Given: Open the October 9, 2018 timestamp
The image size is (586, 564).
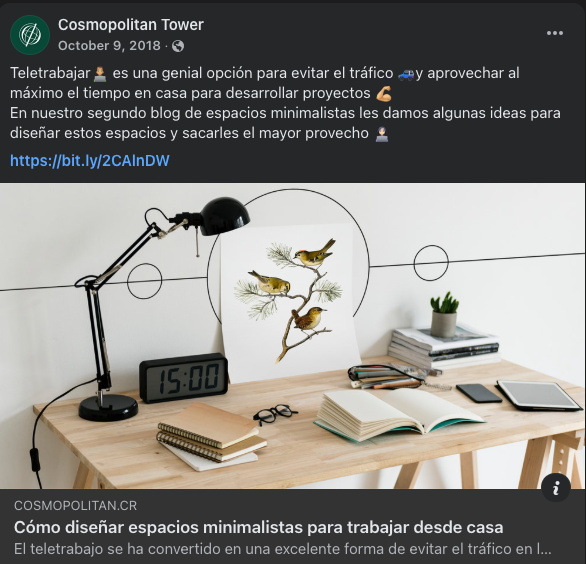Looking at the screenshot, I should pos(109,46).
